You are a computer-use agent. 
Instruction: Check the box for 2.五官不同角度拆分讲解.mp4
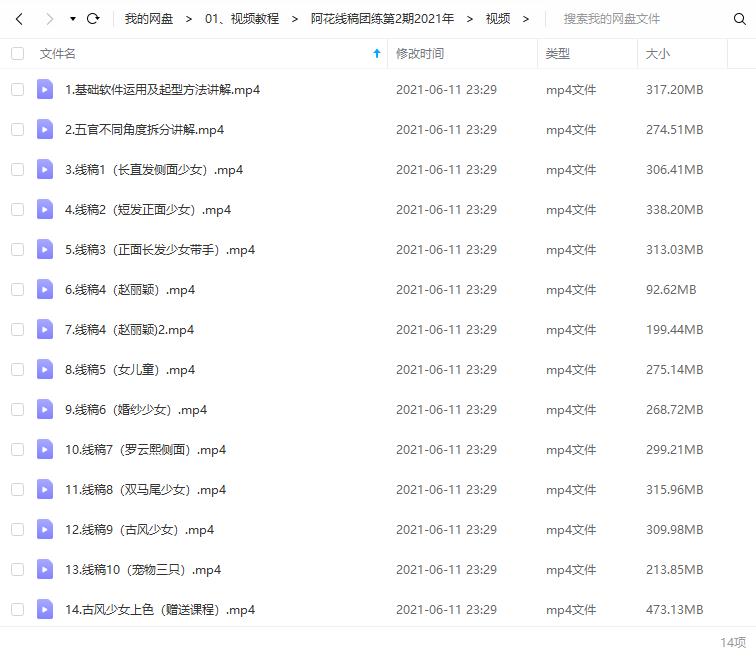[x=17, y=129]
